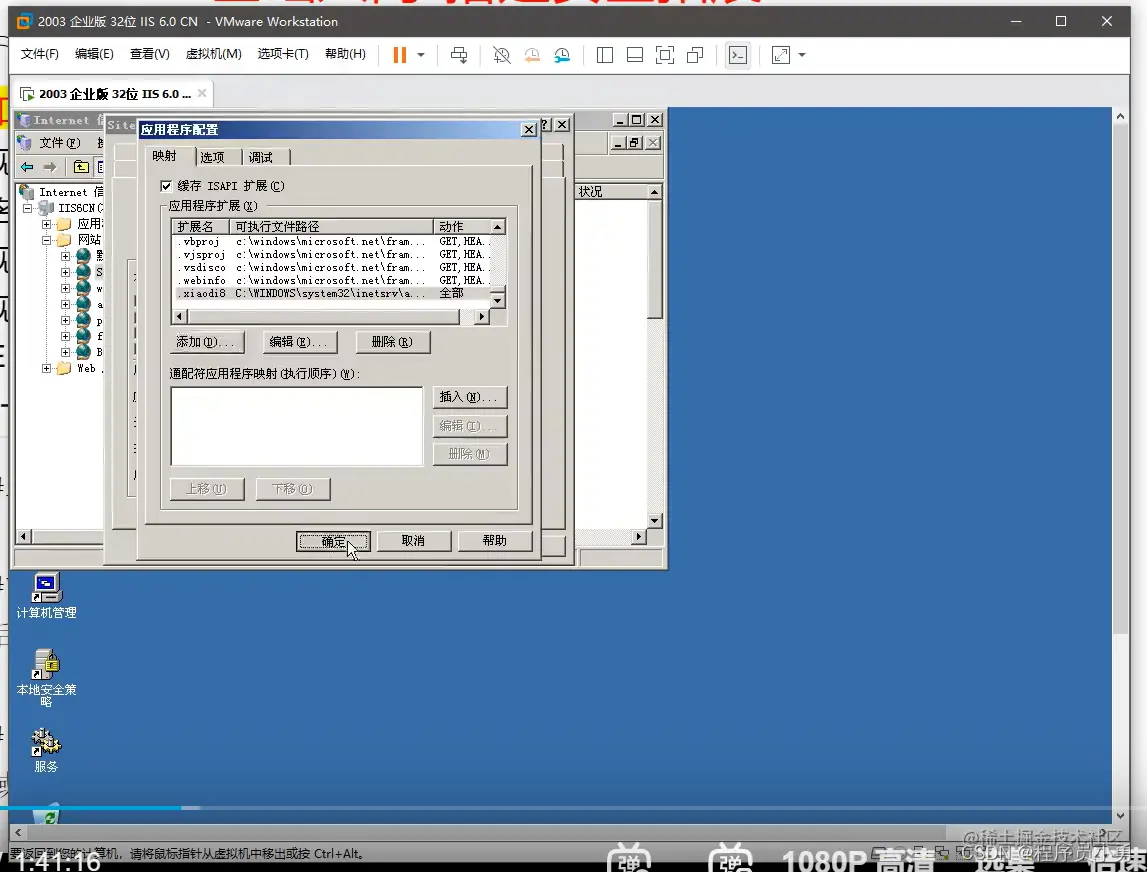Image resolution: width=1147 pixels, height=872 pixels.
Task: Click the 扩展名 column header
Action: pos(200,227)
